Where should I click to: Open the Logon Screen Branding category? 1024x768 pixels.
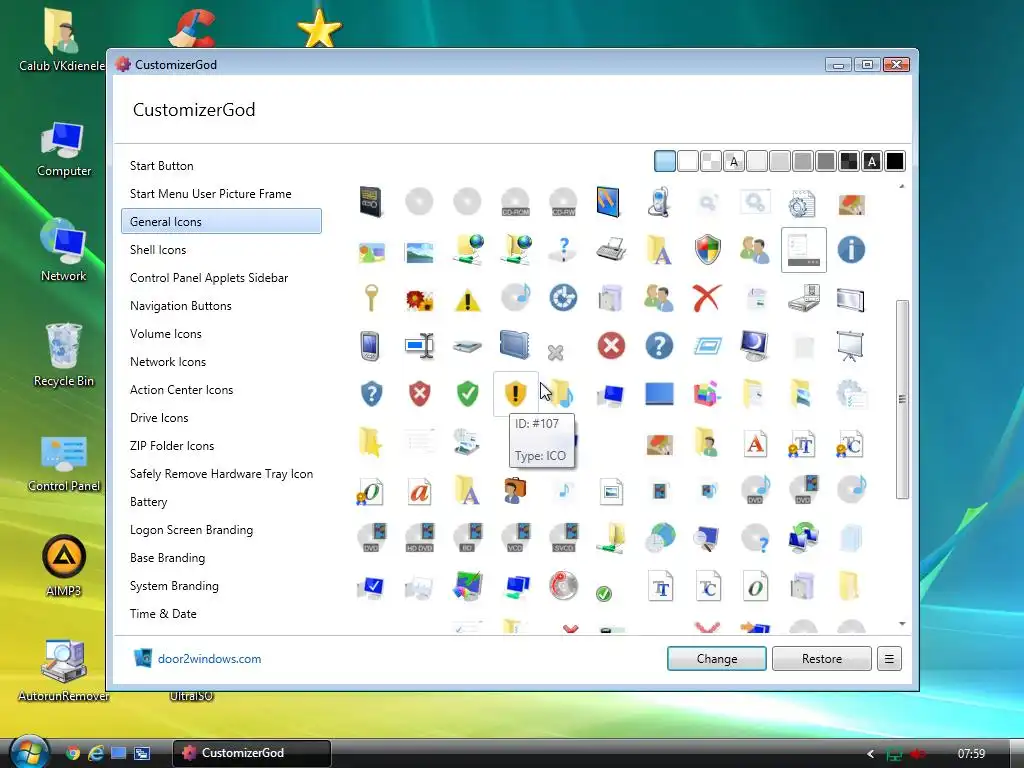(x=191, y=530)
